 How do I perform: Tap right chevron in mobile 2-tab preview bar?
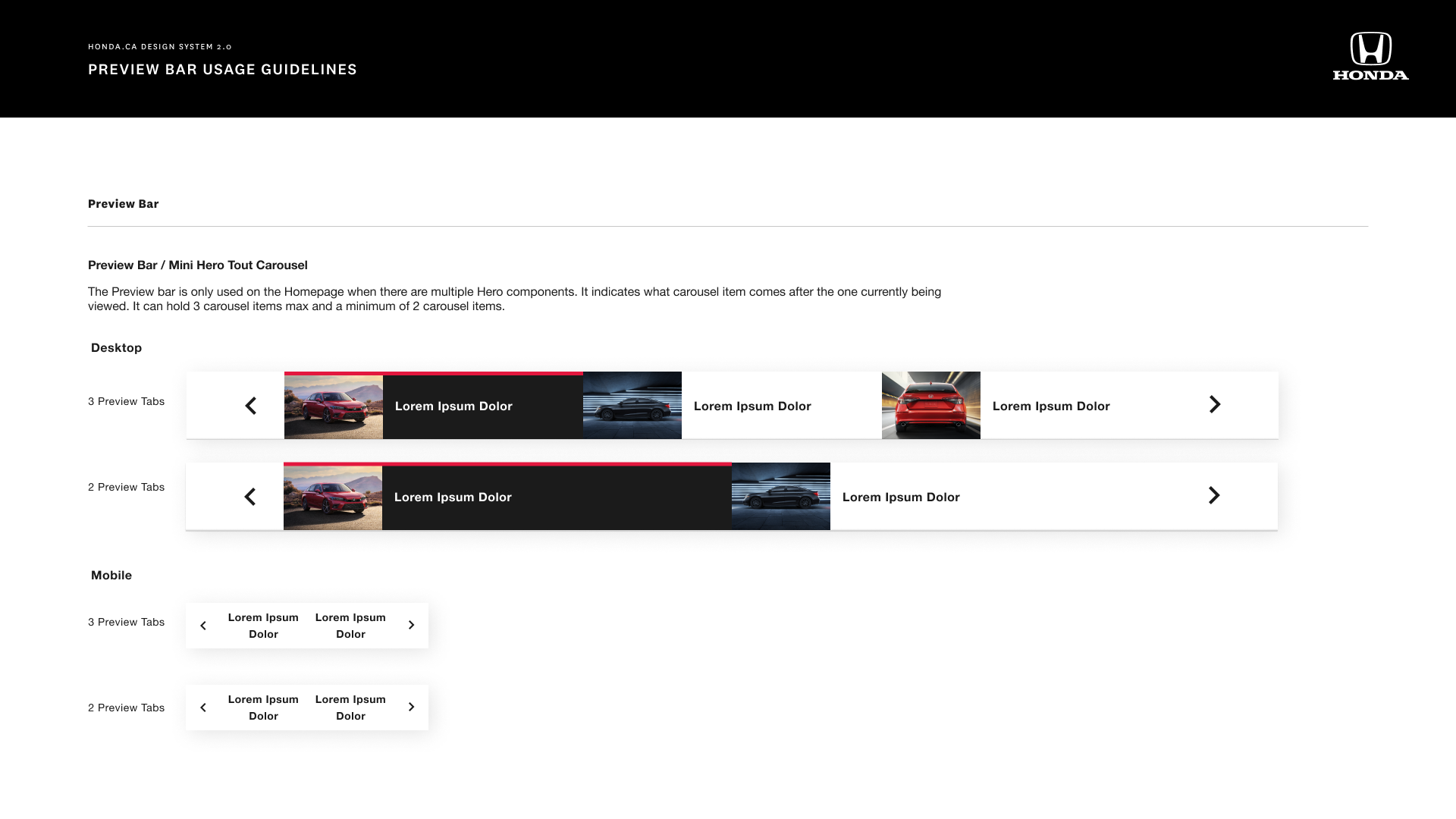click(412, 707)
